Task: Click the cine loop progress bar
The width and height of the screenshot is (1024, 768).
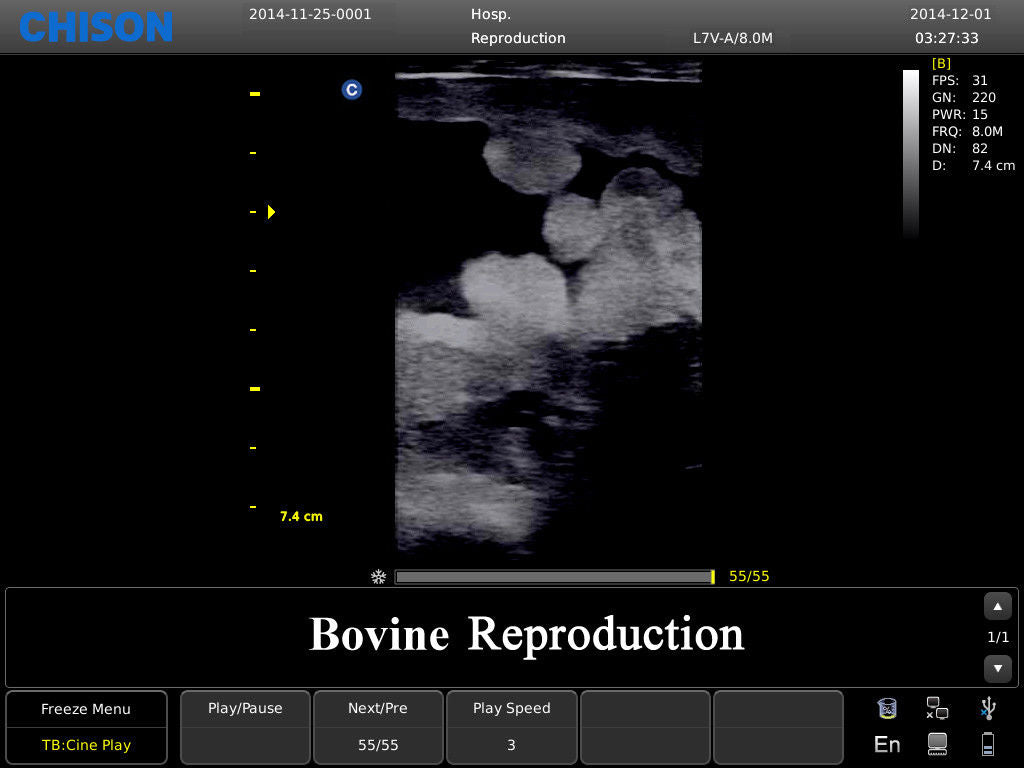Action: coord(553,576)
